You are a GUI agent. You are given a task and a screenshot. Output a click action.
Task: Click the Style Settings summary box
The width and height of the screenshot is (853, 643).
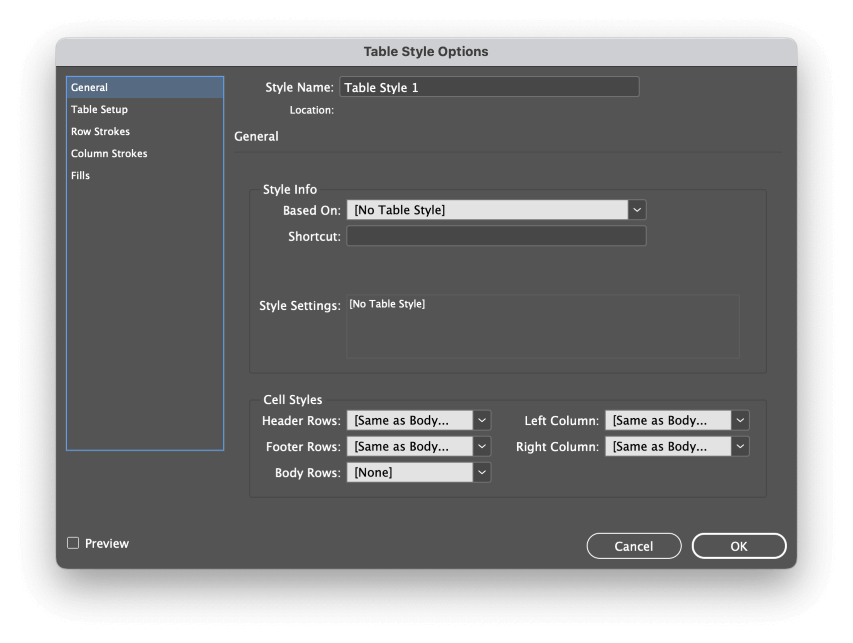(x=543, y=326)
